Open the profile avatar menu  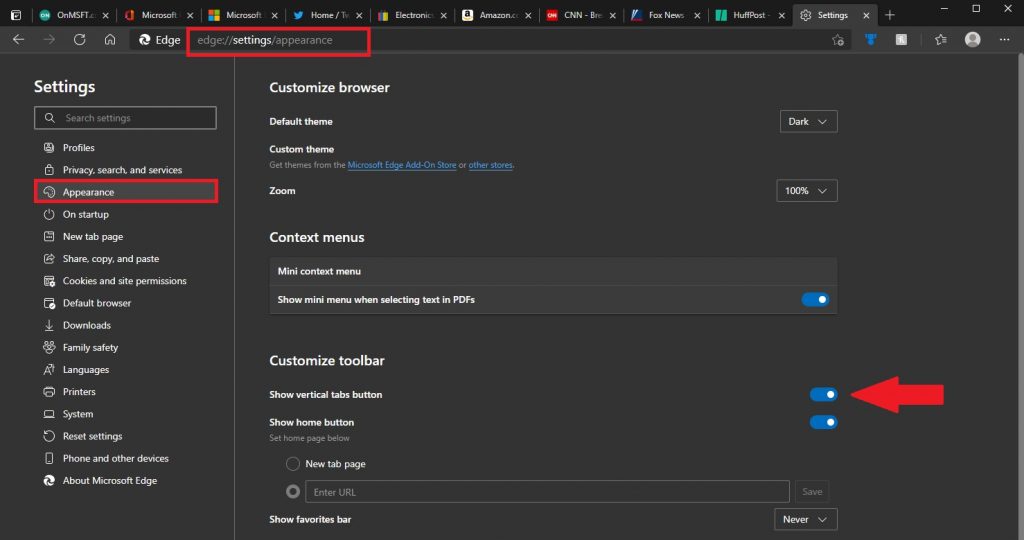(x=972, y=40)
